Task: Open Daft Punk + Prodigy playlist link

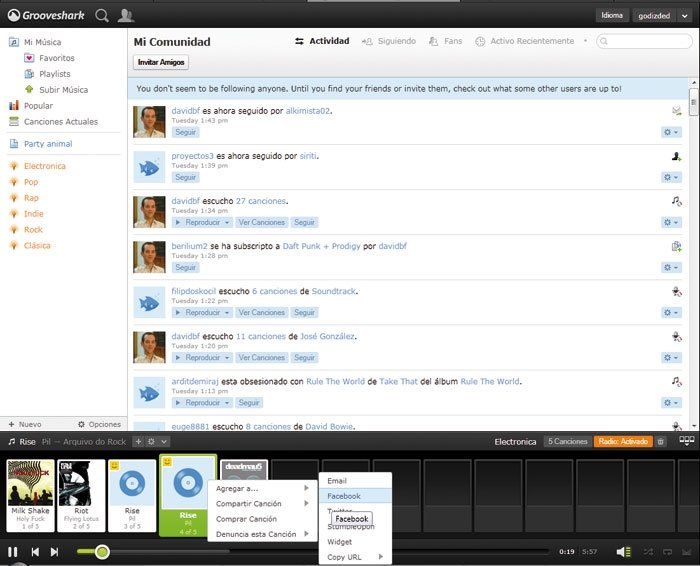Action: pos(321,246)
